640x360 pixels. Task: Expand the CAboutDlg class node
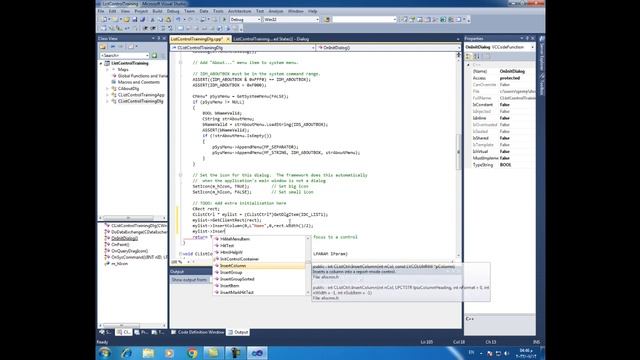[108, 89]
